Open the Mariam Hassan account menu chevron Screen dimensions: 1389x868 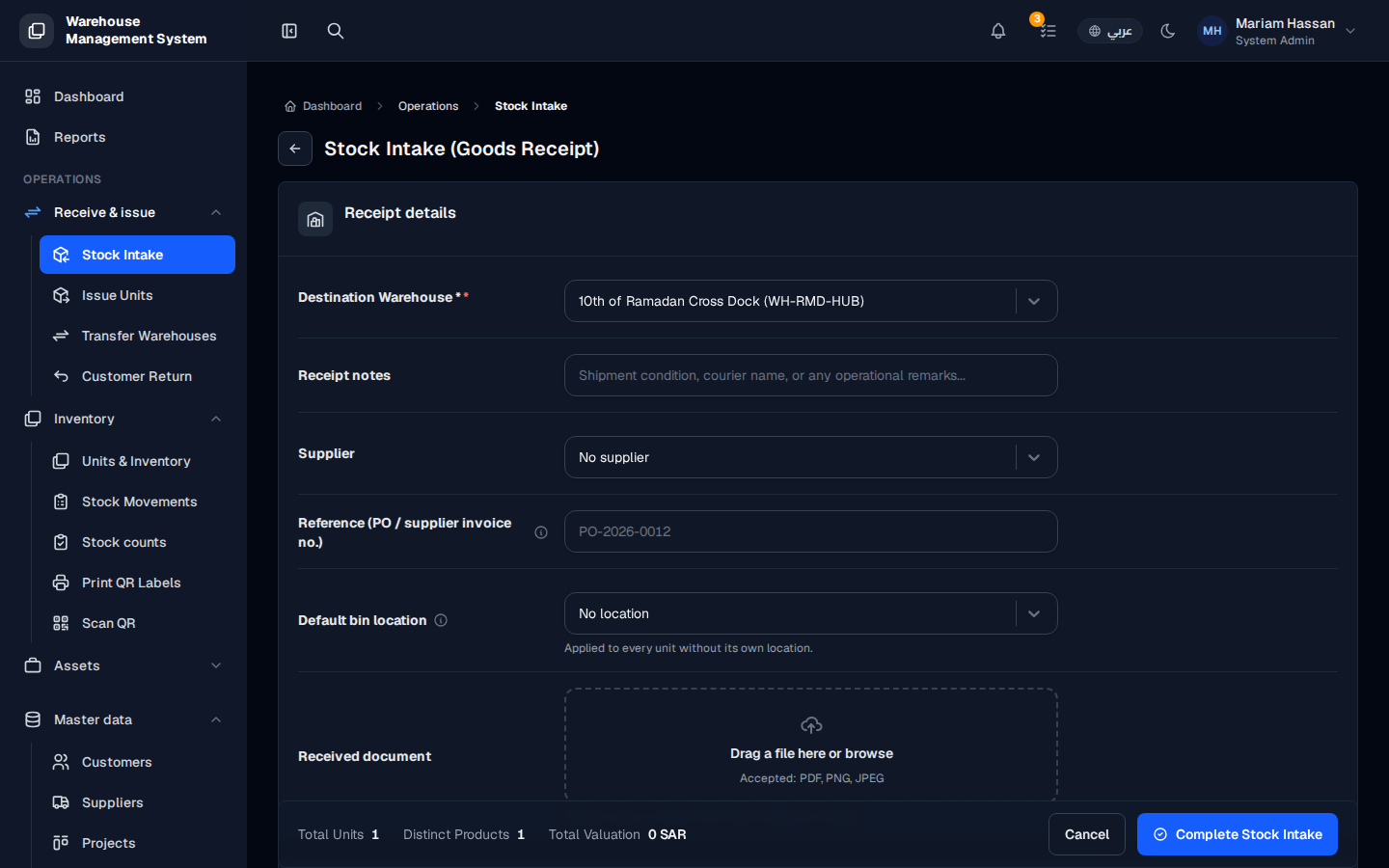pyautogui.click(x=1350, y=31)
